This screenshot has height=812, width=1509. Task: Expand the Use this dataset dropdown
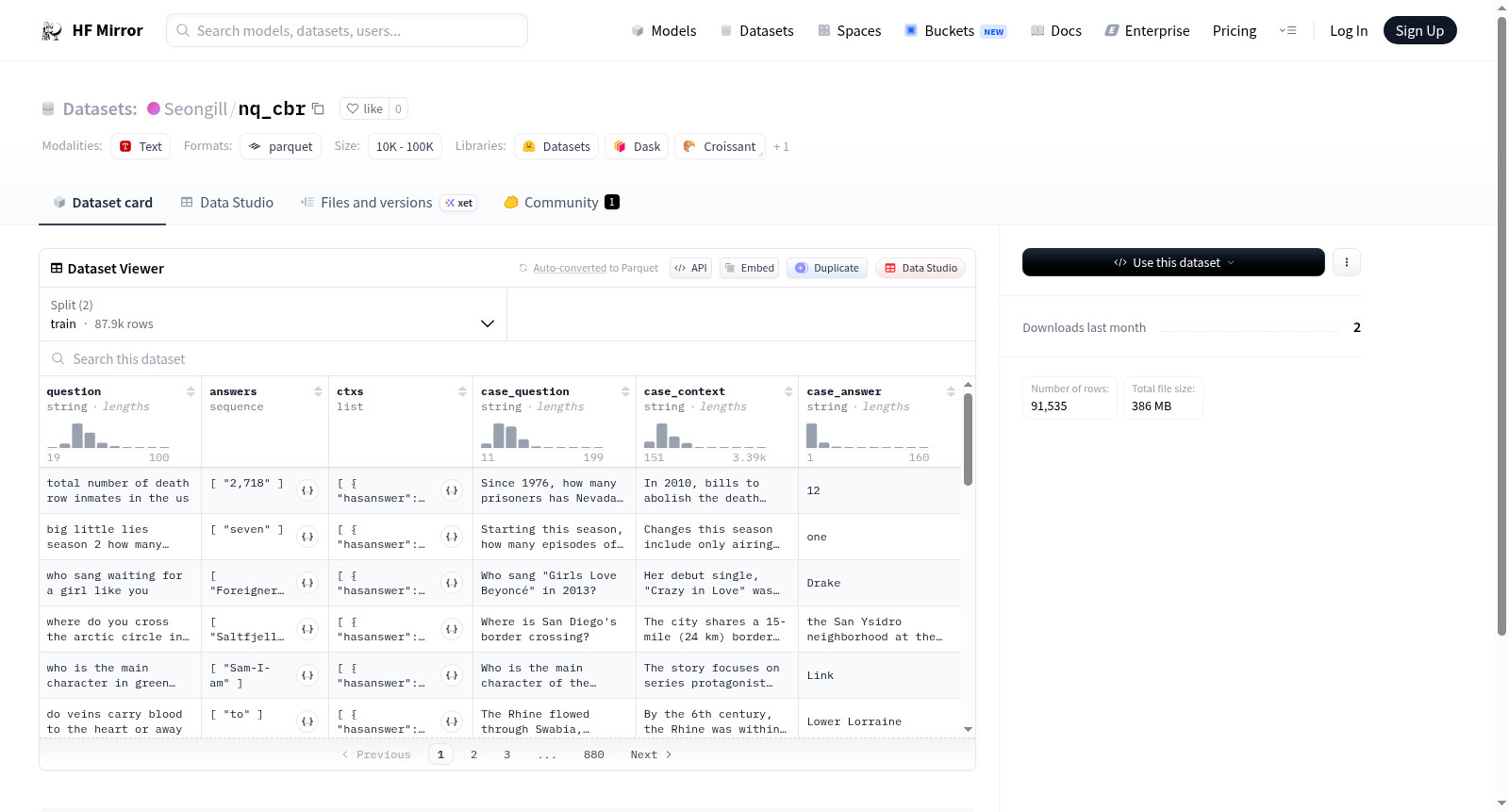pyautogui.click(x=1173, y=262)
